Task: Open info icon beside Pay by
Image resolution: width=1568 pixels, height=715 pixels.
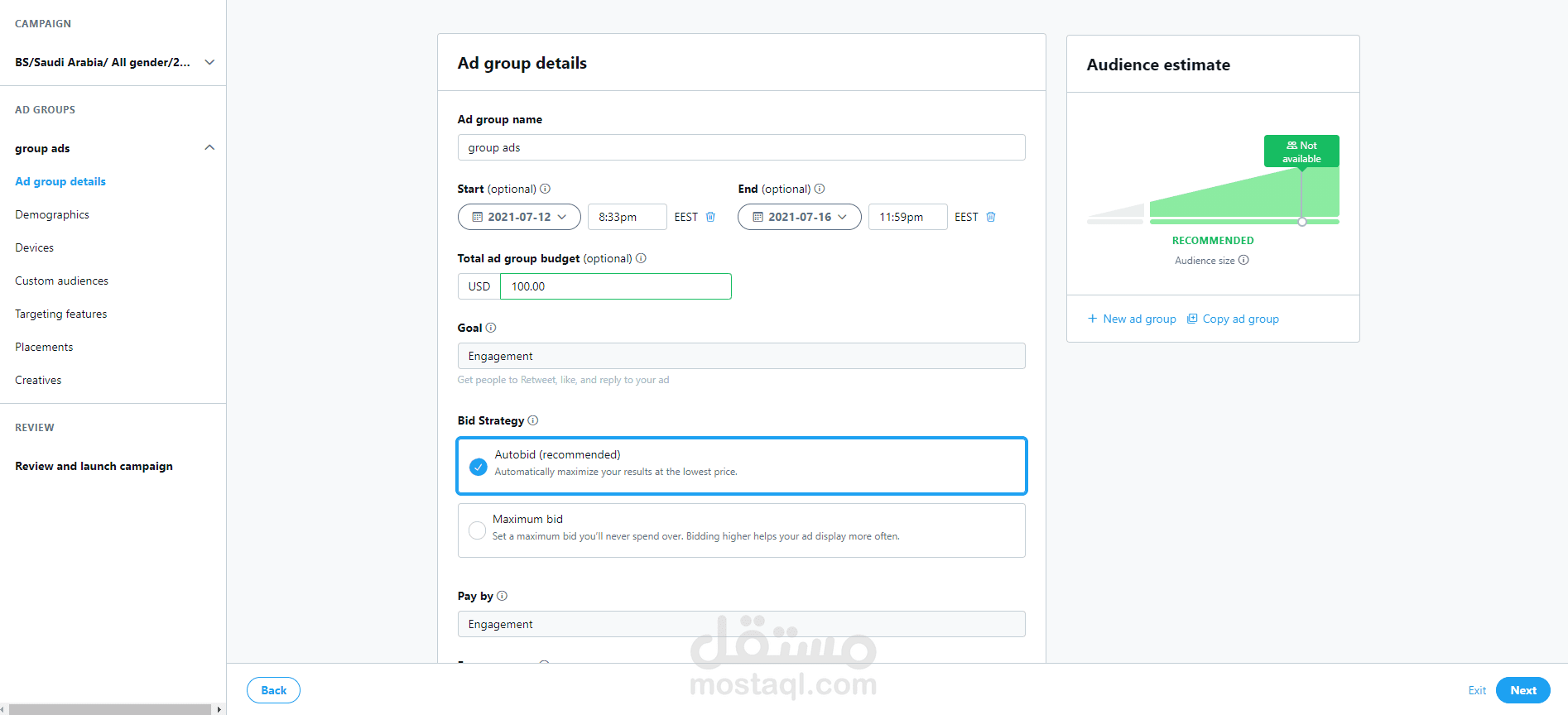Action: 502,596
